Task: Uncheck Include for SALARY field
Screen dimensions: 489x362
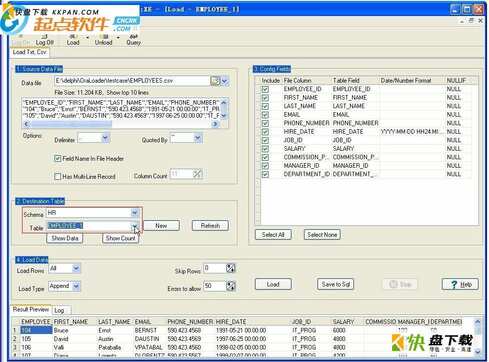Action: point(265,149)
